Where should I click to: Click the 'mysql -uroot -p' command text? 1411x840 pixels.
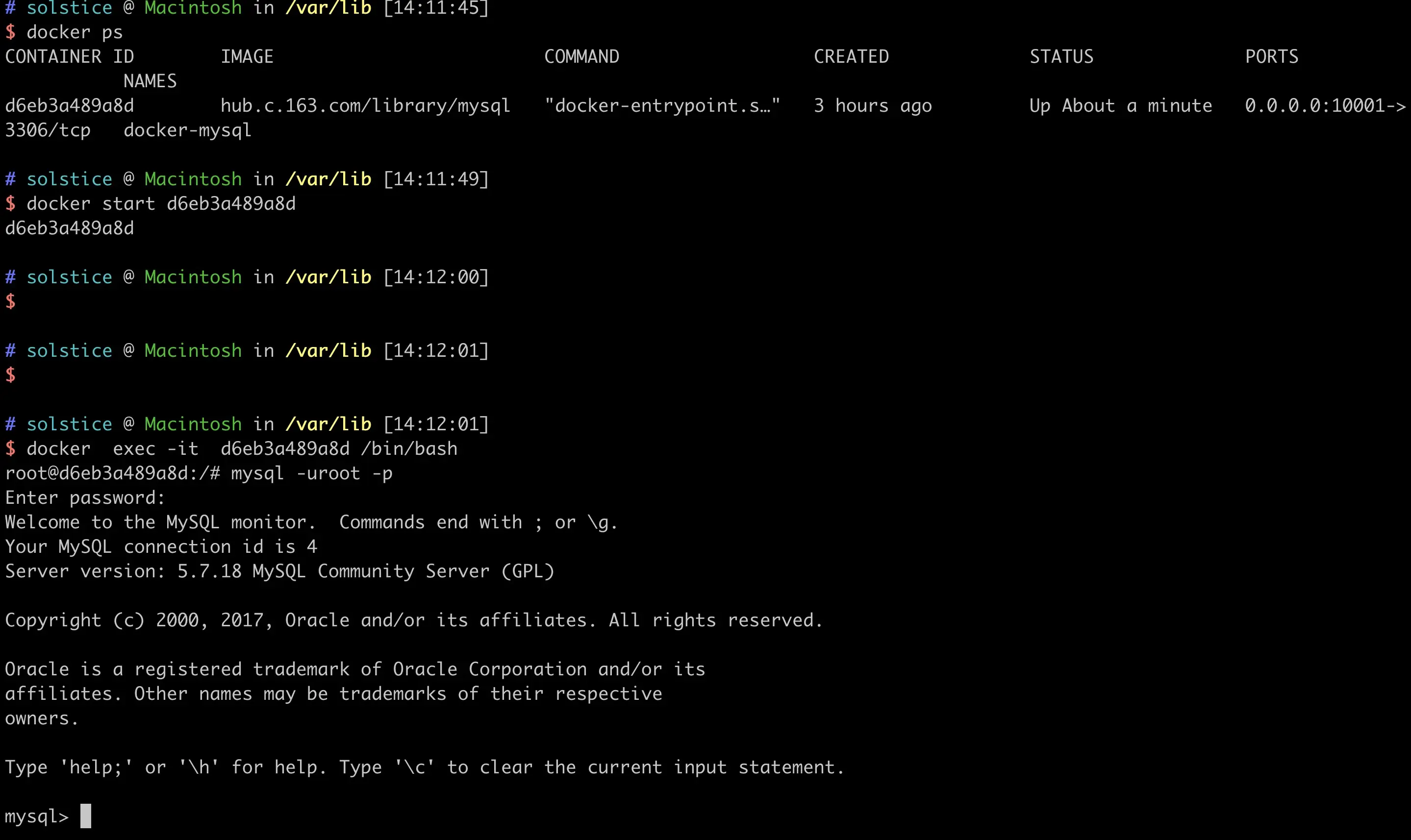click(x=311, y=473)
